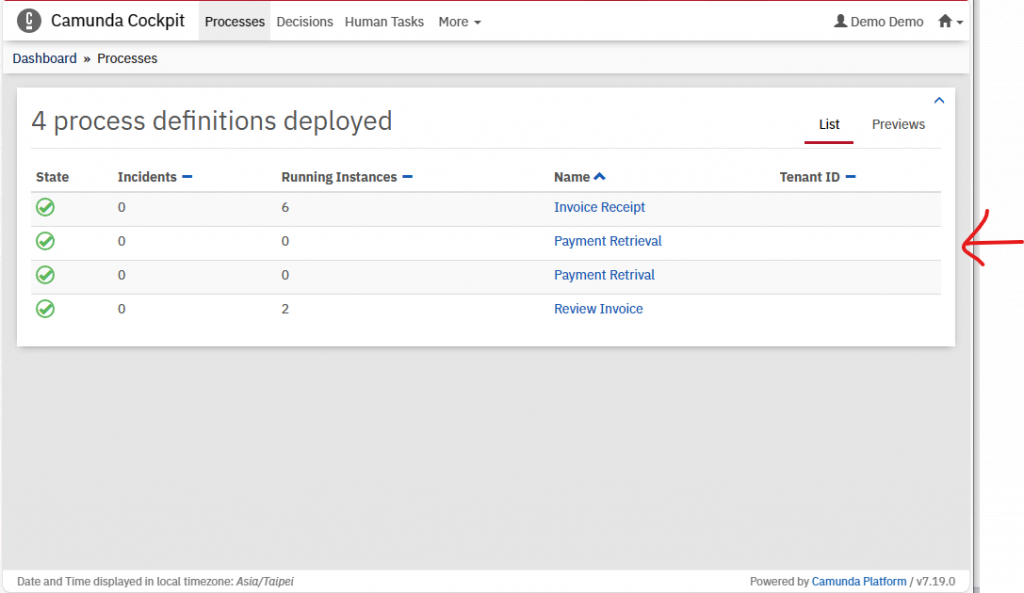Open the Decisions tab
Viewport: 1024px width, 593px height.
click(304, 22)
